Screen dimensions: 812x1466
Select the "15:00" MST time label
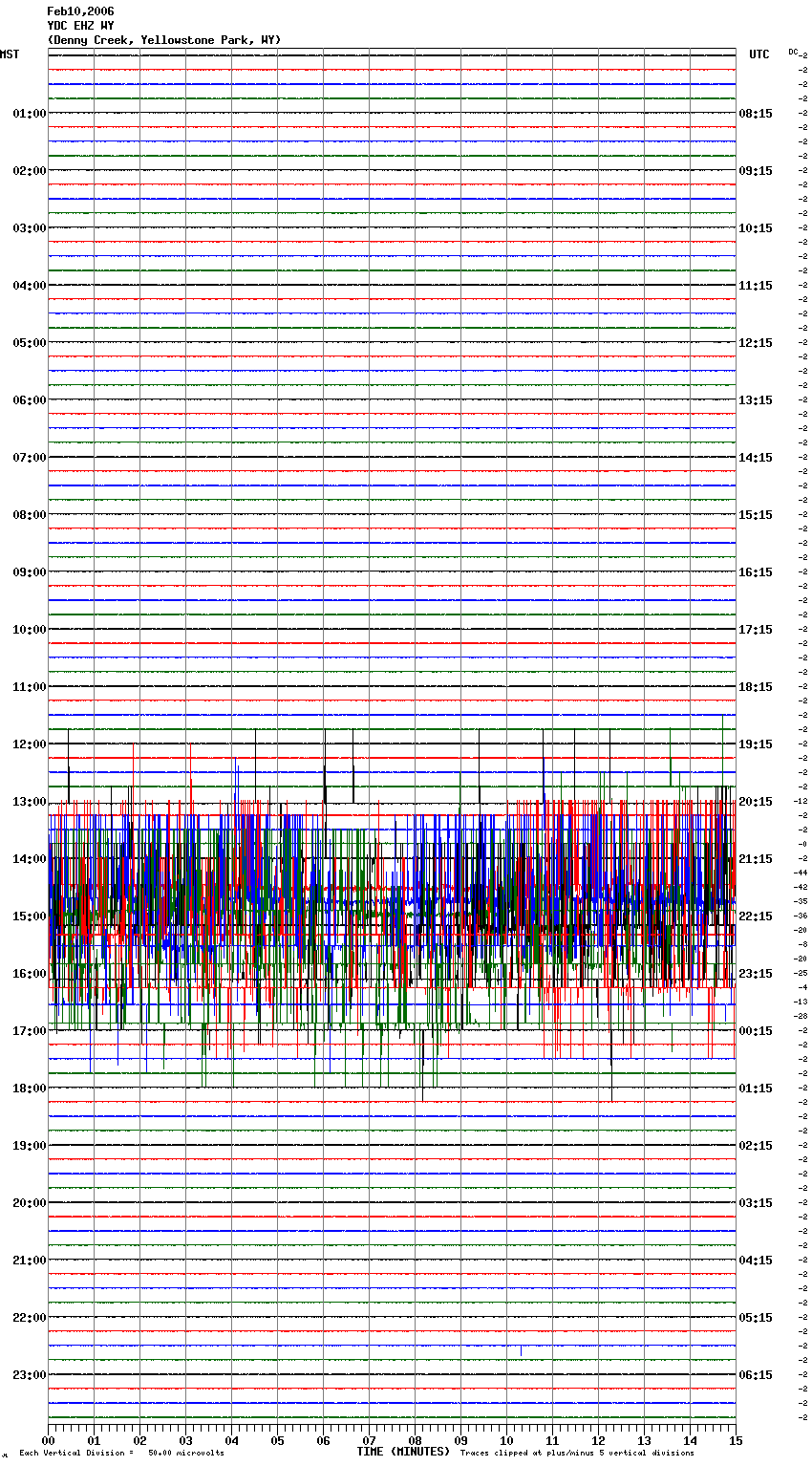click(x=30, y=916)
